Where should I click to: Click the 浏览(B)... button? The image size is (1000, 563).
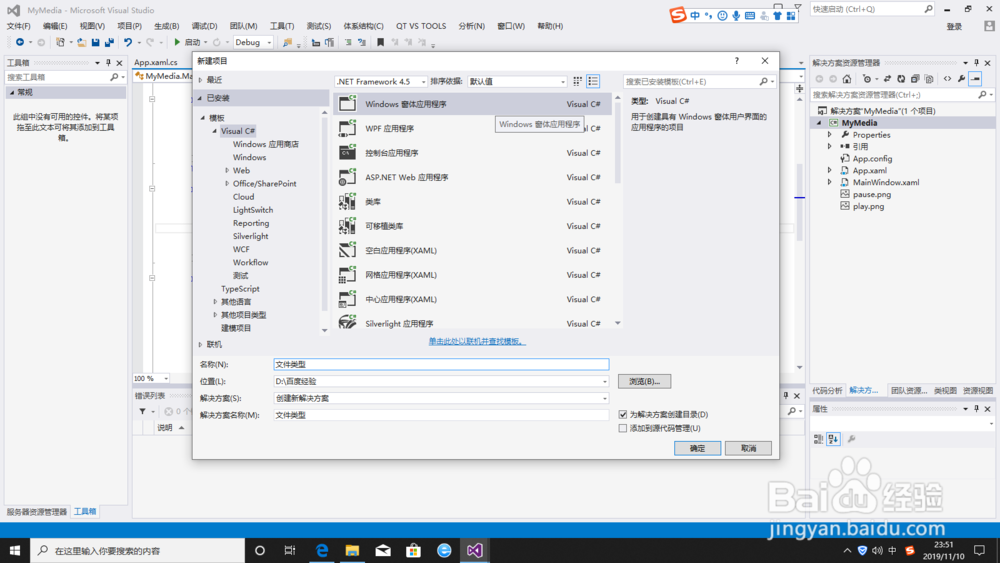point(644,381)
